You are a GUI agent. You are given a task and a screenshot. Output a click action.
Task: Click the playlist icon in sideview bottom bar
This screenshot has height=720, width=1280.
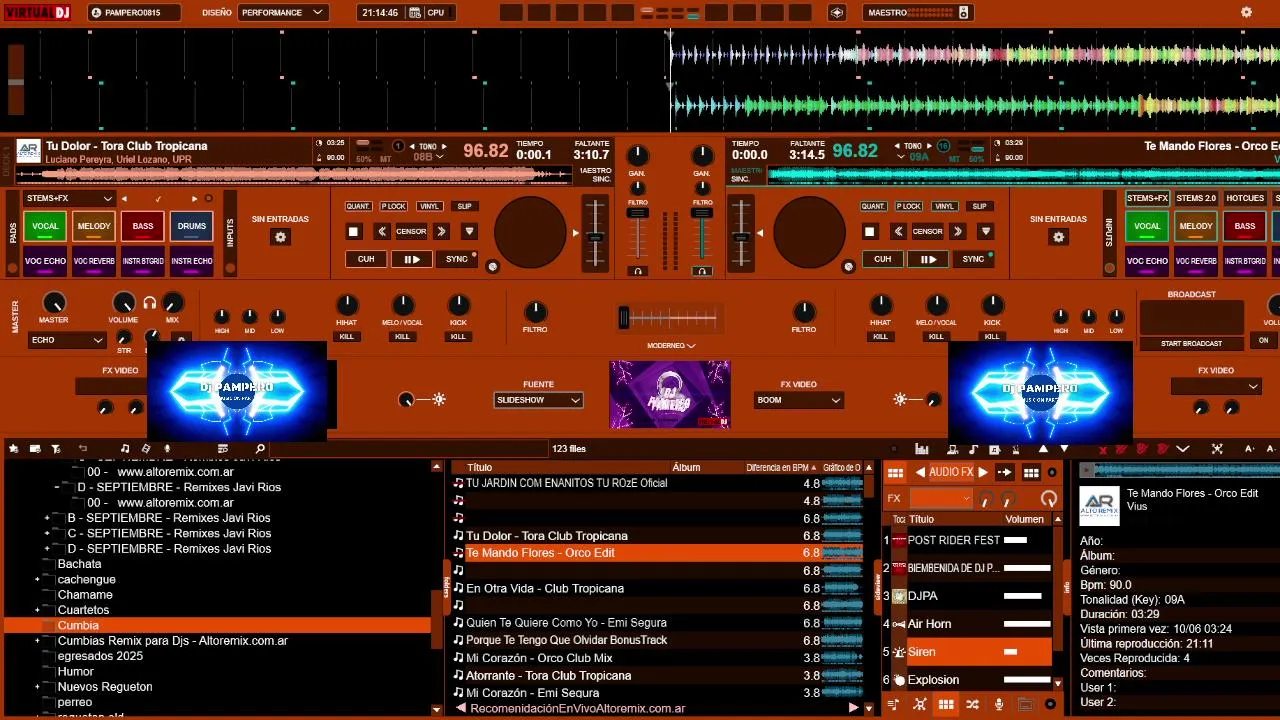[893, 705]
